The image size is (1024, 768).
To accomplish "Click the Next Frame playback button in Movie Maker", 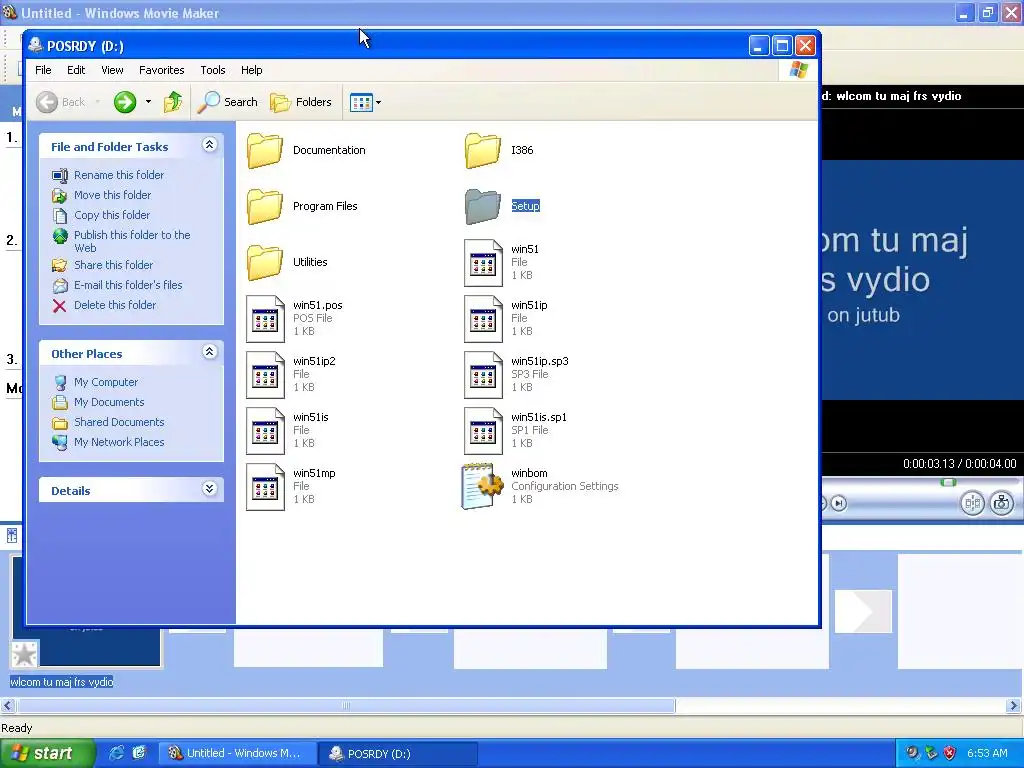I will 839,504.
